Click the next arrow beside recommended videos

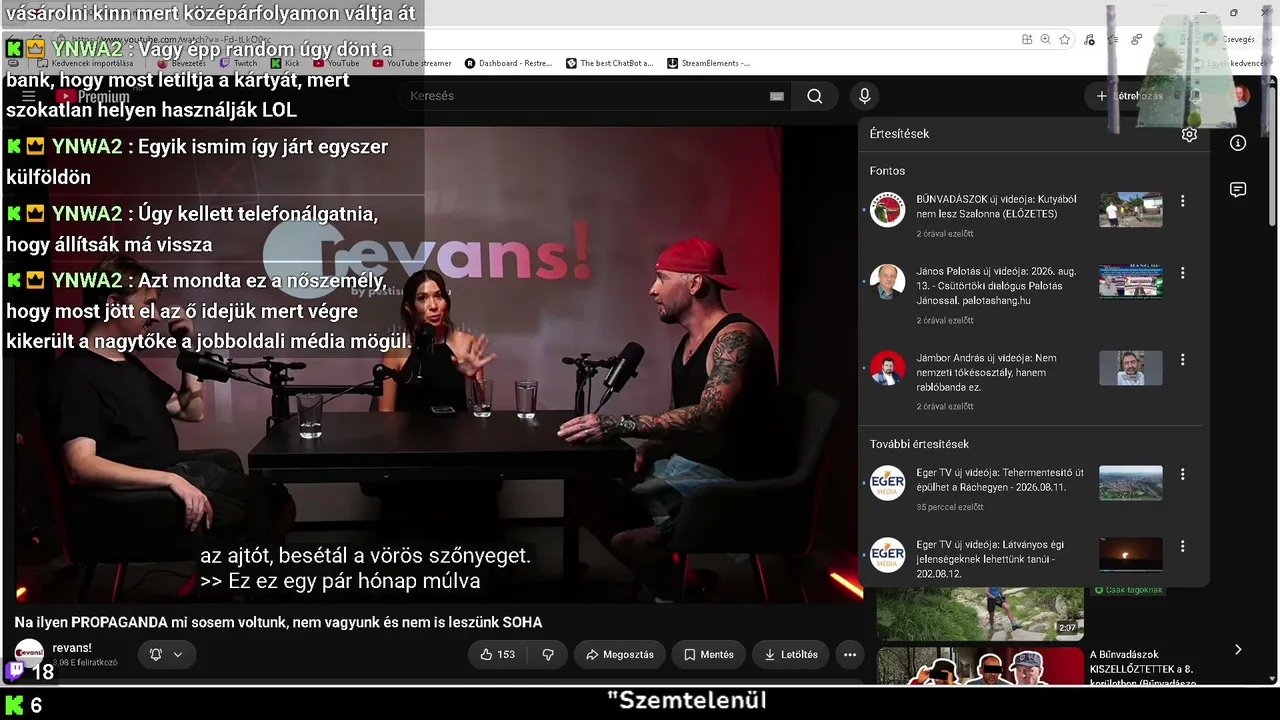tap(1238, 649)
